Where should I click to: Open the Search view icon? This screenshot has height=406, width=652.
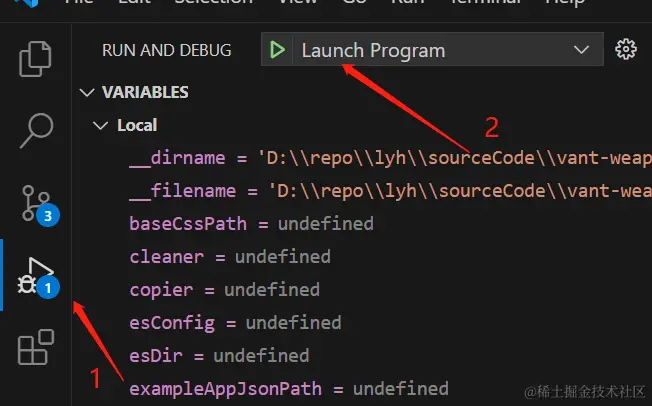[37, 128]
